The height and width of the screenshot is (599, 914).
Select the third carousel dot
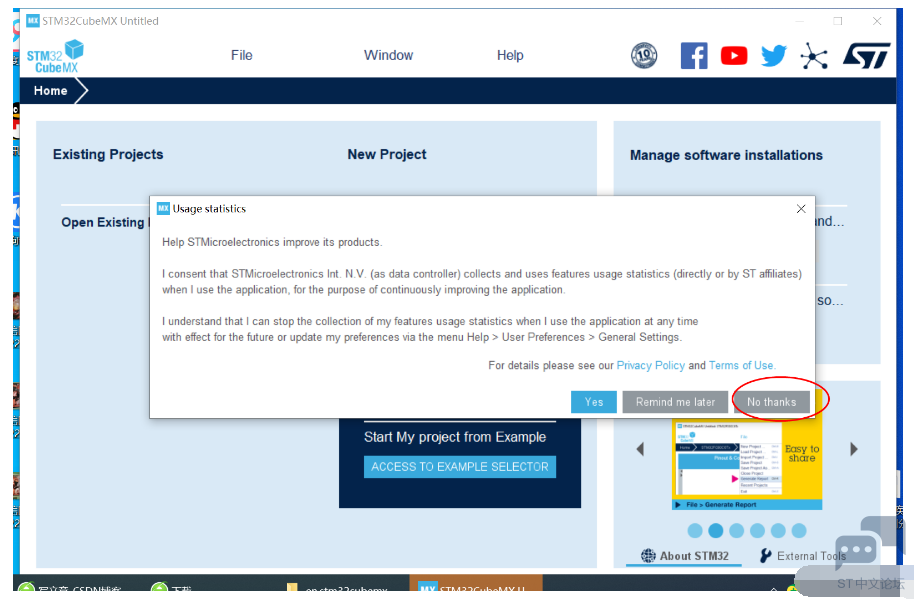pos(737,531)
